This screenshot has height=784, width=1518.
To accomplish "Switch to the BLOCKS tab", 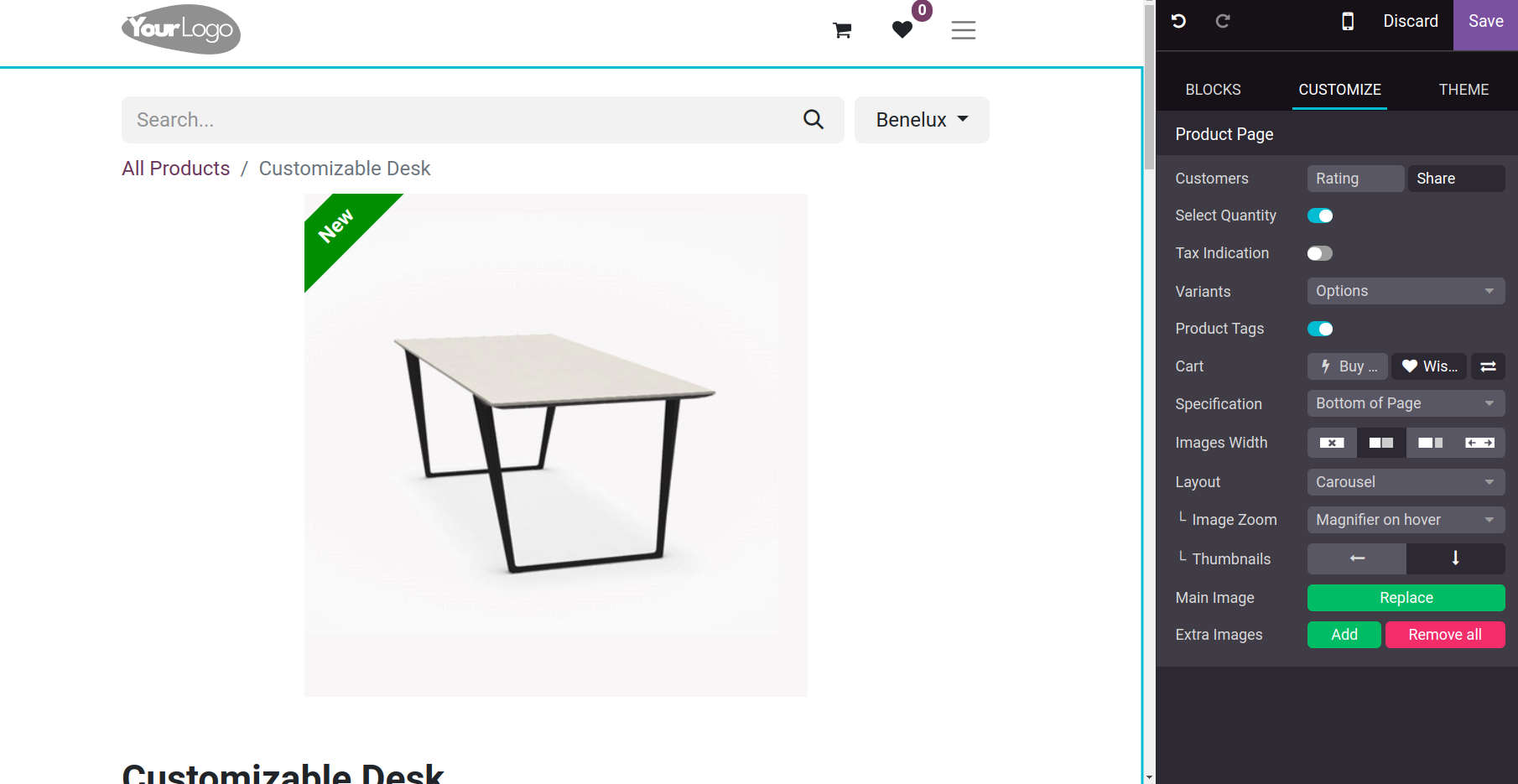I will tap(1213, 90).
